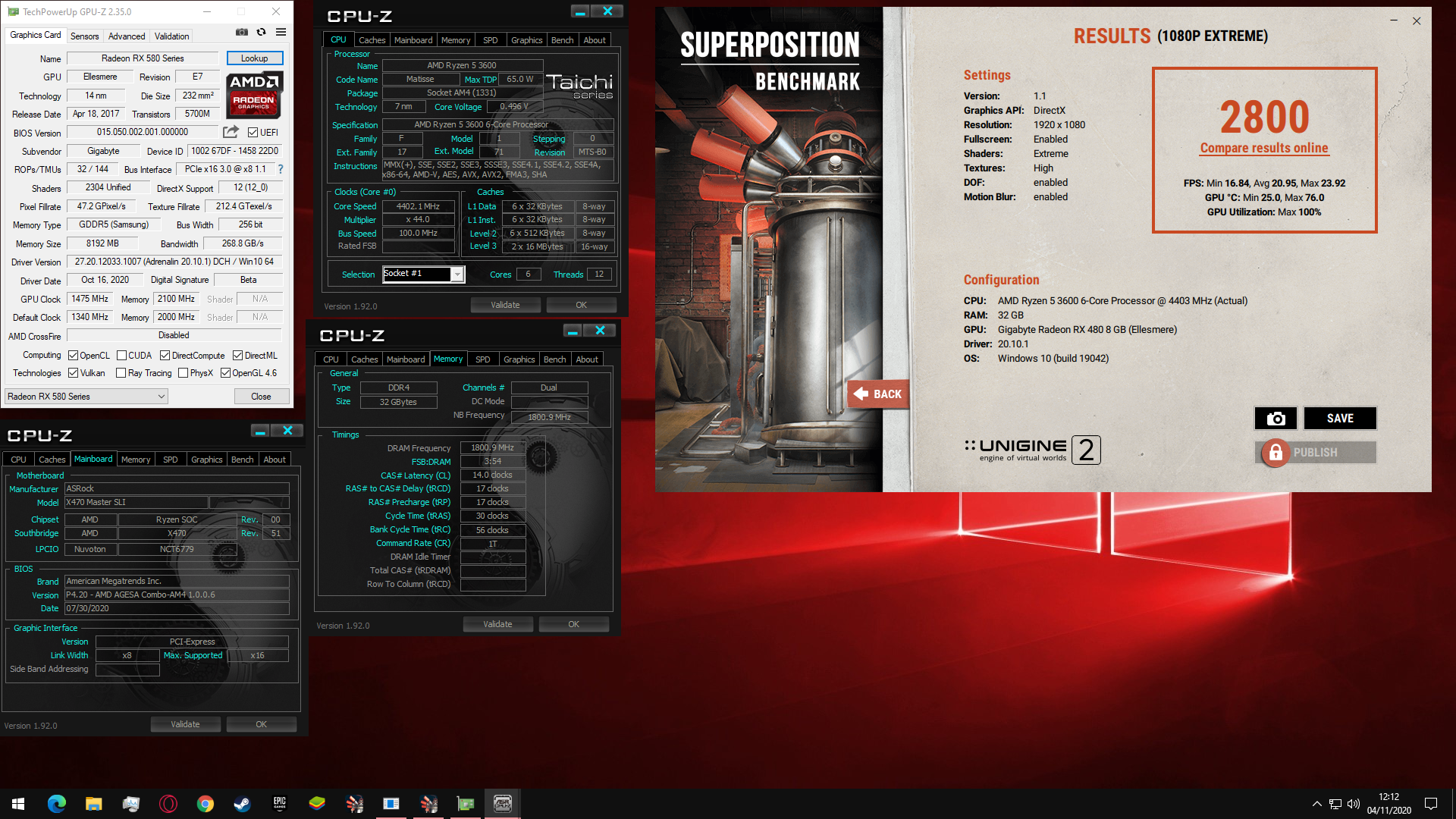Click the GPU name field Radeon RX 580 Series
Viewport: 1456px width, 819px height.
click(143, 58)
